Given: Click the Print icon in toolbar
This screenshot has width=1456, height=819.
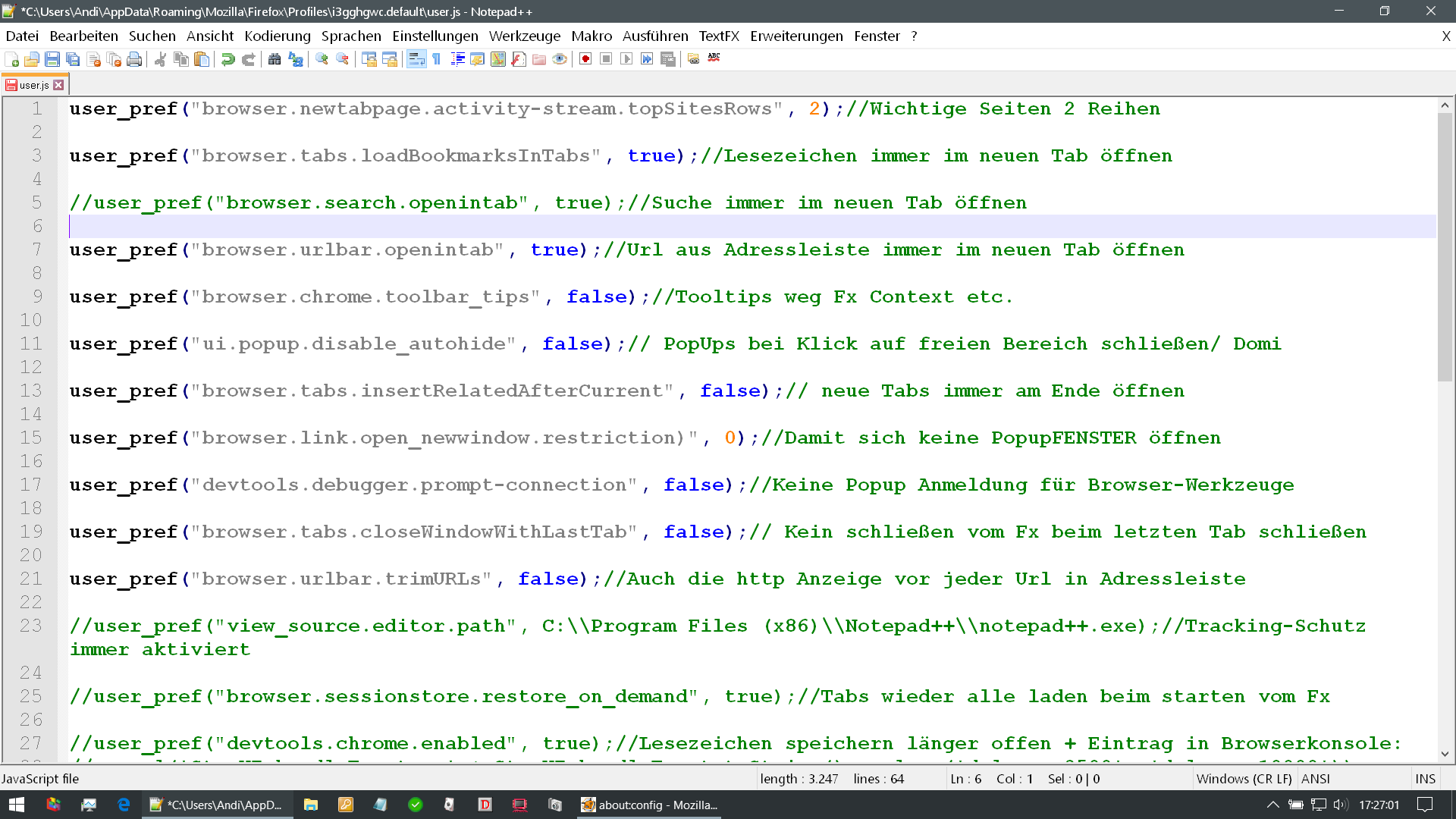Looking at the screenshot, I should (x=134, y=59).
